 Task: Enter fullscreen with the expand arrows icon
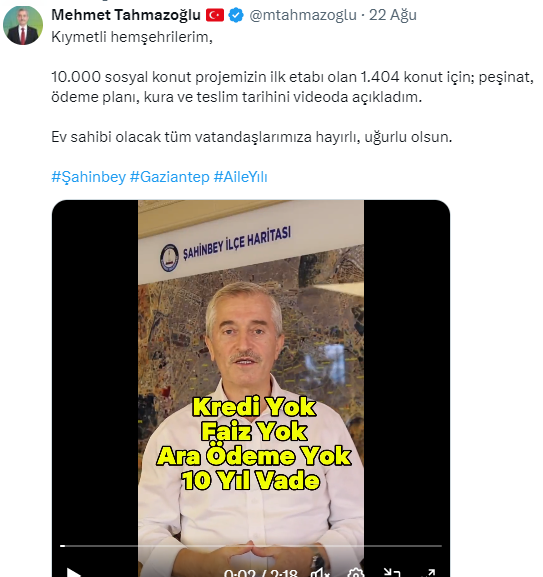click(x=428, y=573)
